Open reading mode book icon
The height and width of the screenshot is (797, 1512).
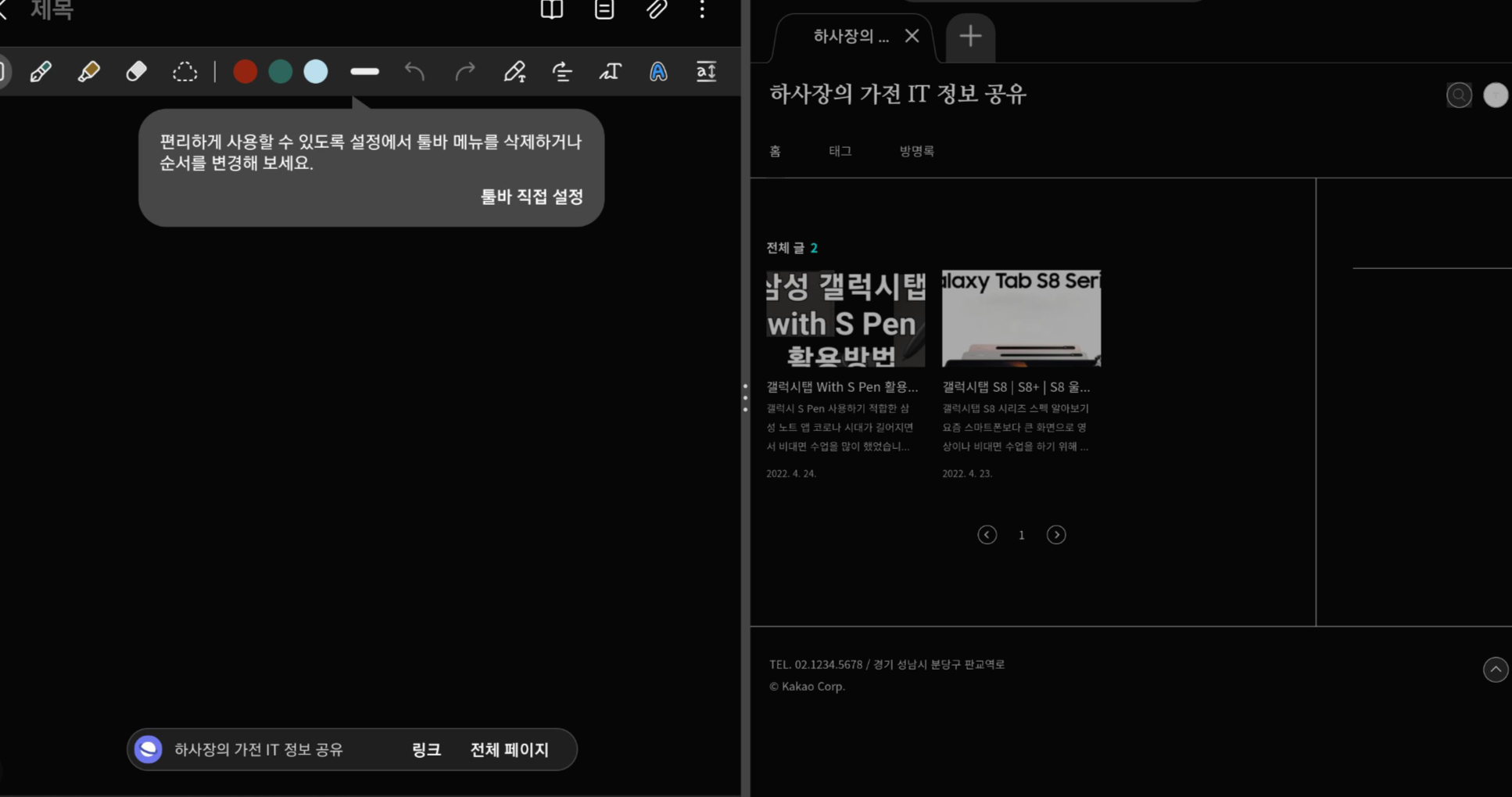pyautogui.click(x=552, y=9)
